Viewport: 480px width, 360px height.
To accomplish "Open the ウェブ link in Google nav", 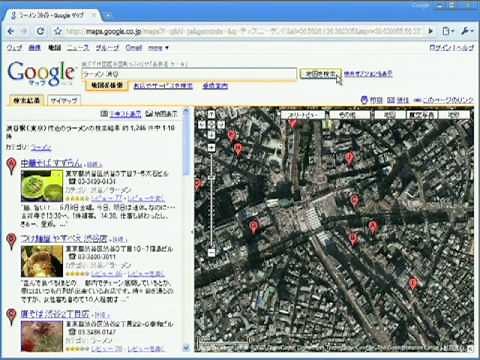I will pyautogui.click(x=15, y=48).
